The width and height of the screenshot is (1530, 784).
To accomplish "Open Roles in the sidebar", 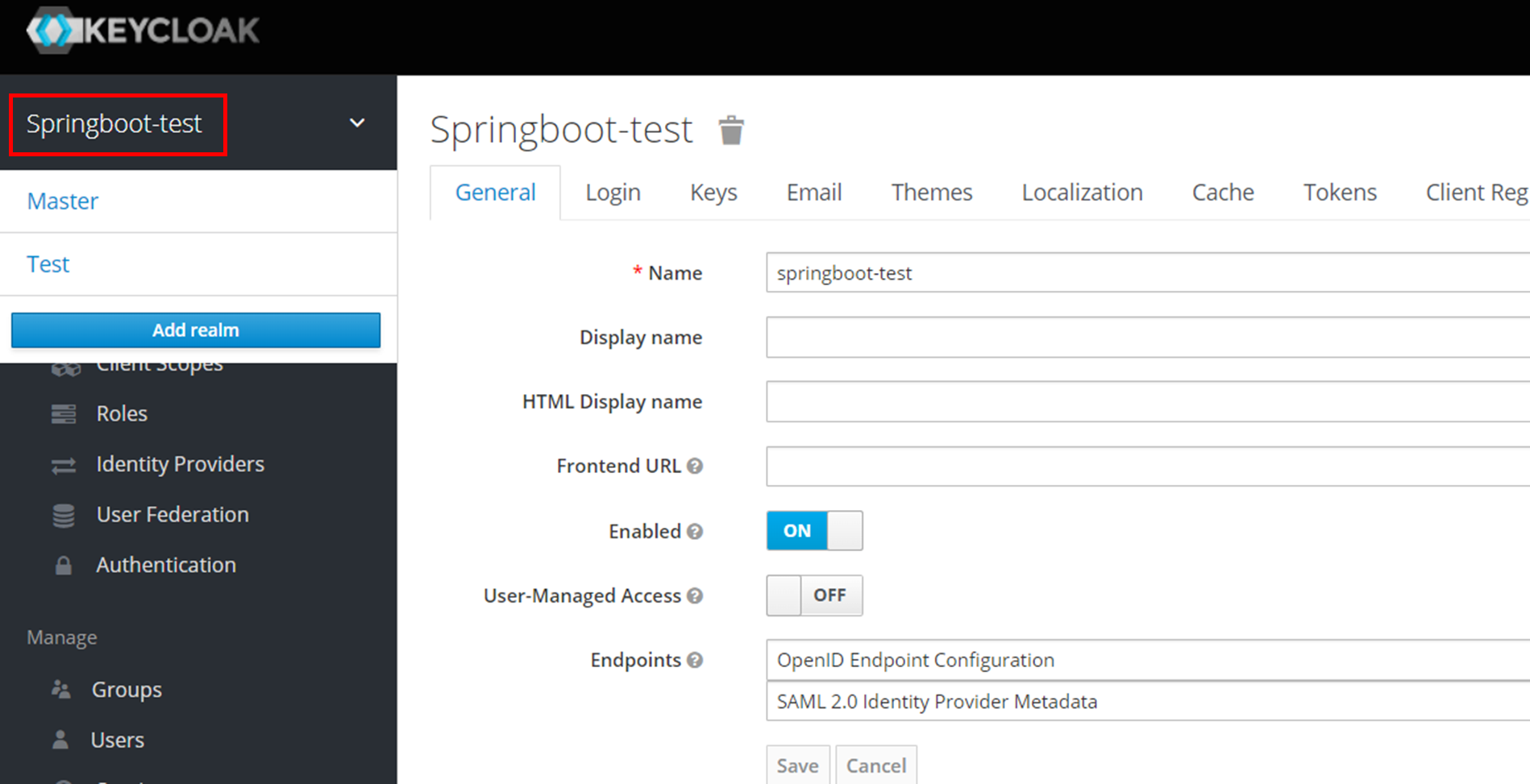I will (122, 414).
